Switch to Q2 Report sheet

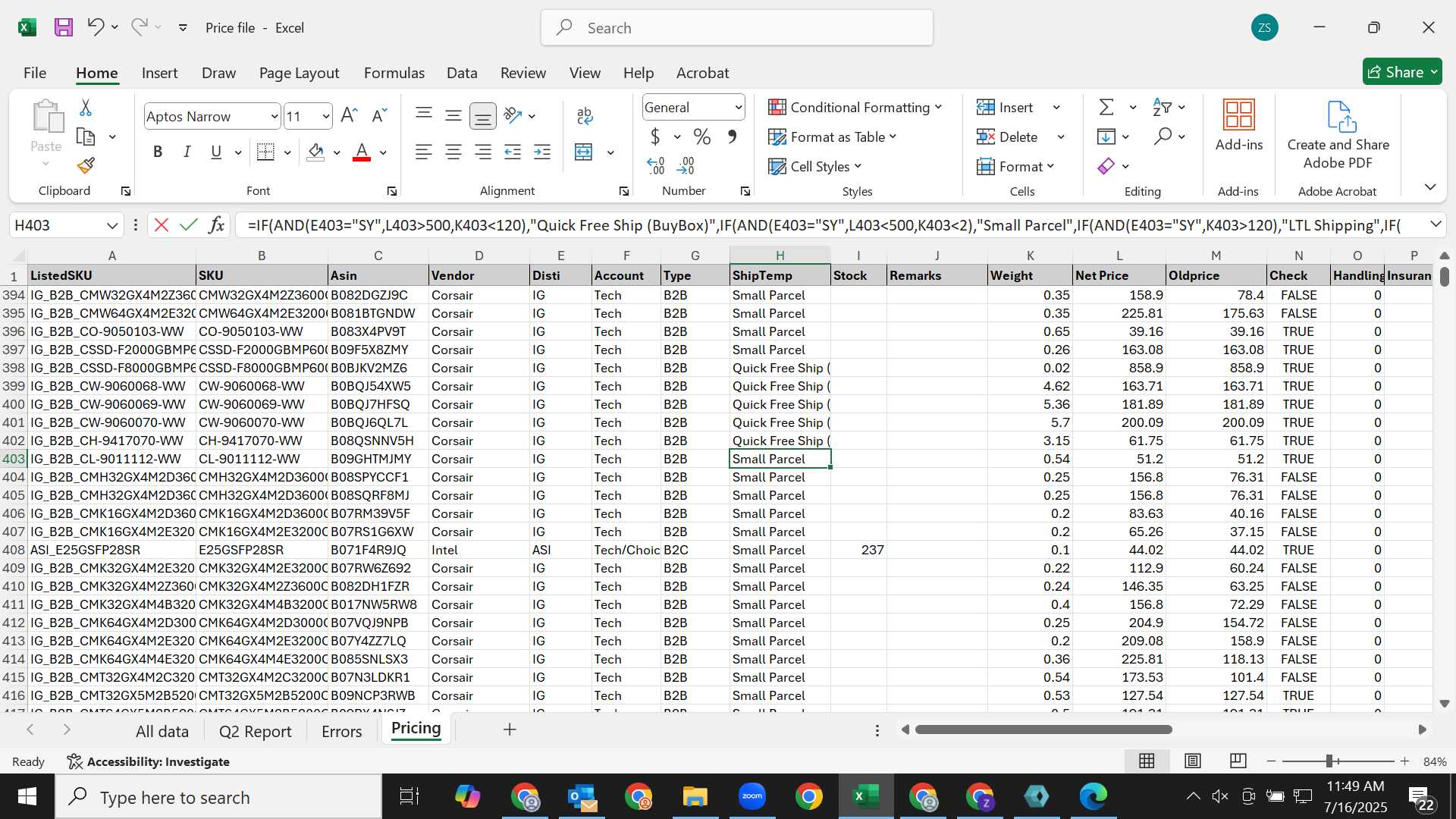pyautogui.click(x=255, y=731)
